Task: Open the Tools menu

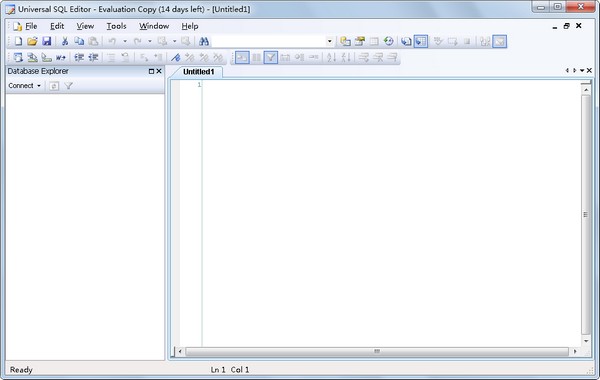Action: tap(116, 26)
